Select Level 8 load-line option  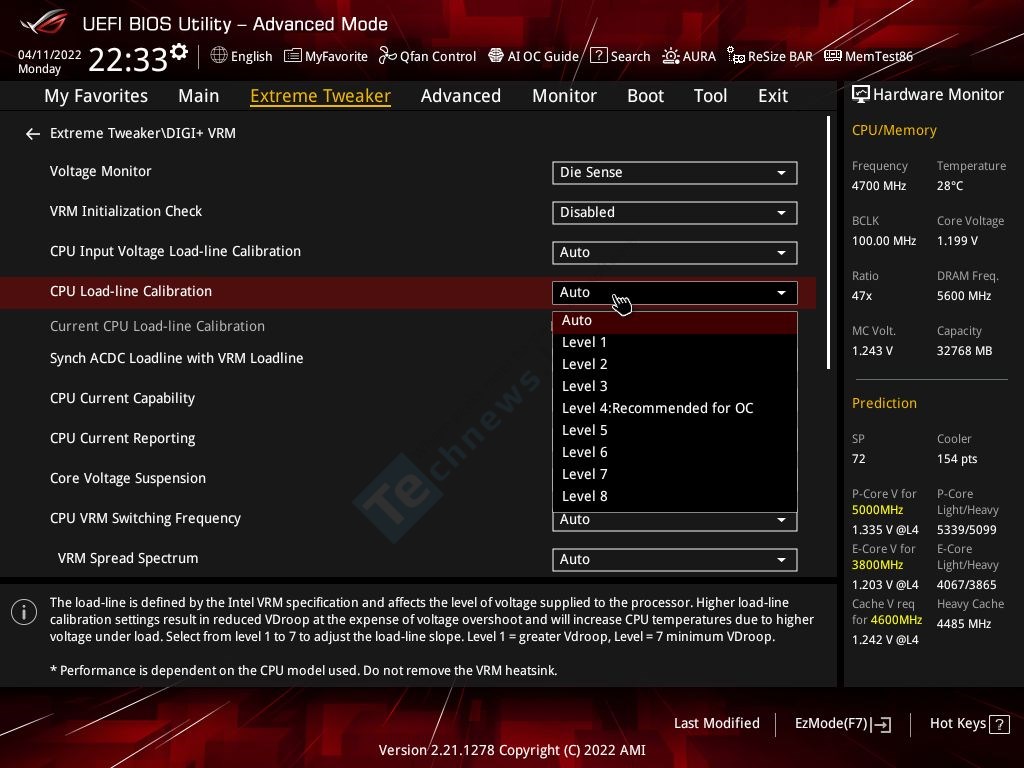tap(675, 496)
